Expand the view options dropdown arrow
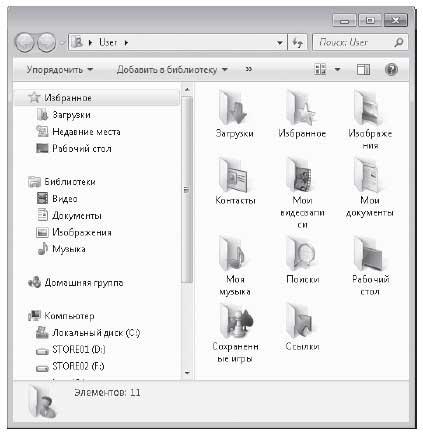423x435 pixels. (x=337, y=69)
